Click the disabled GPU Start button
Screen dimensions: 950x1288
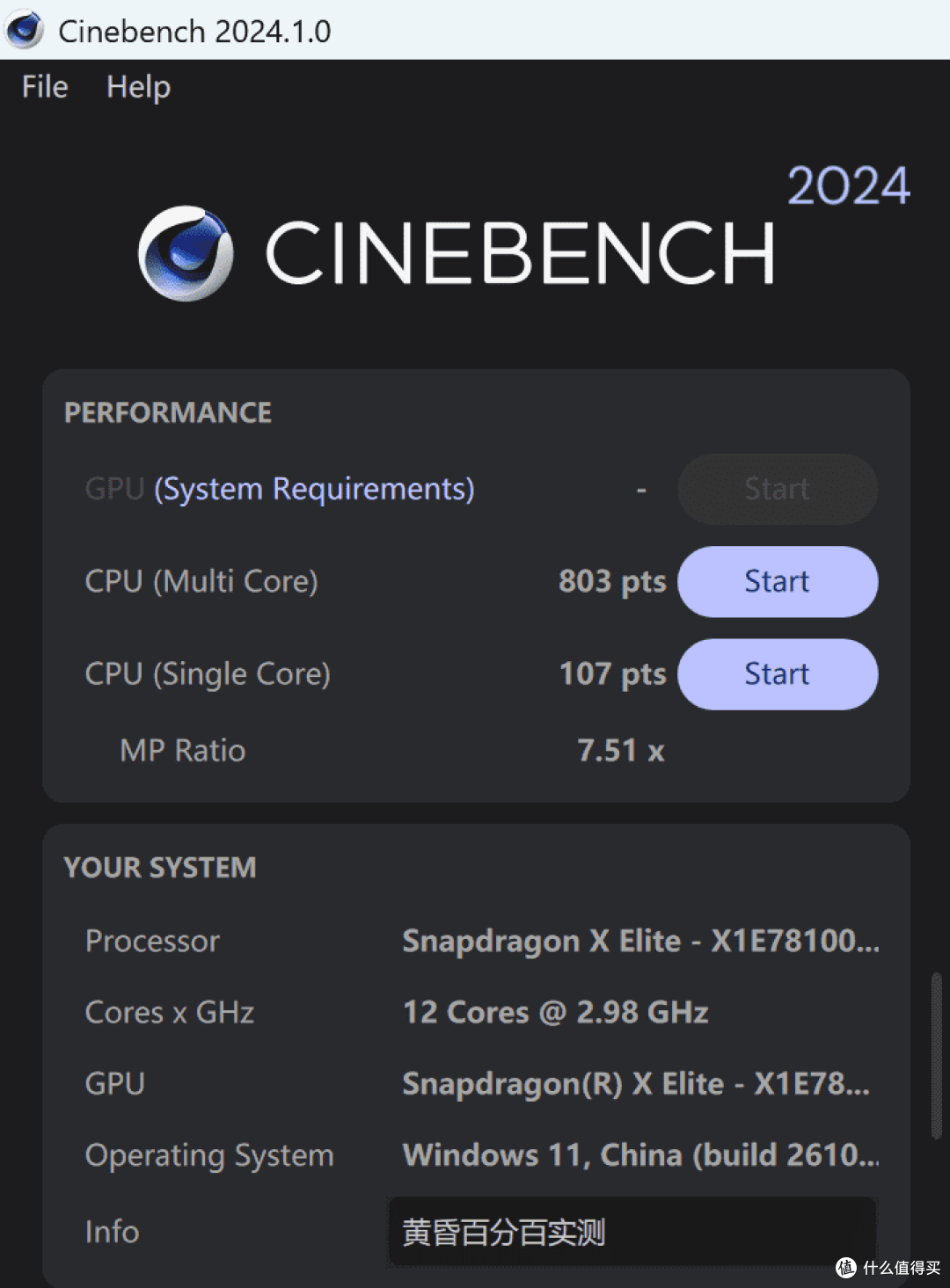(778, 489)
